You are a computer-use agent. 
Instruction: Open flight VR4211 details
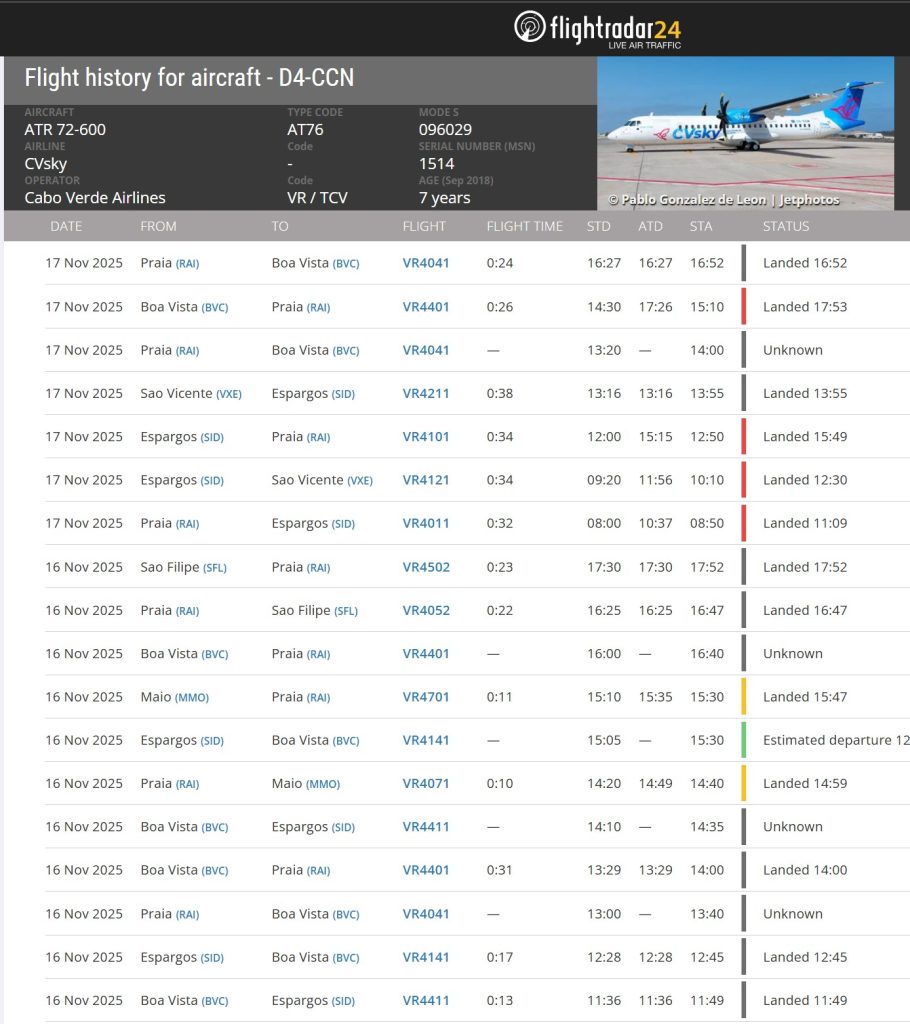click(426, 393)
